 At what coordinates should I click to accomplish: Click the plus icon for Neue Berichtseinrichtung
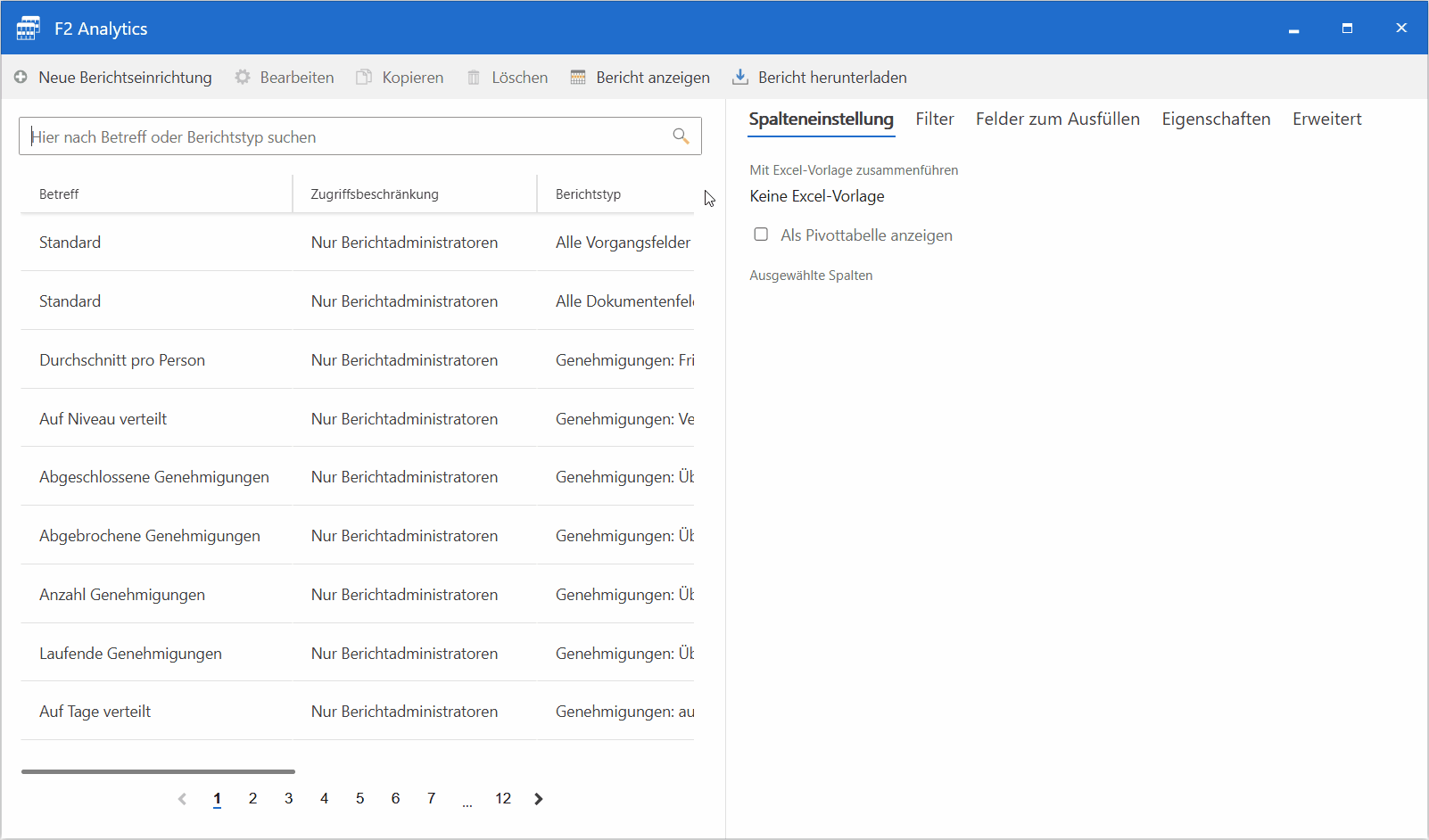coord(21,78)
